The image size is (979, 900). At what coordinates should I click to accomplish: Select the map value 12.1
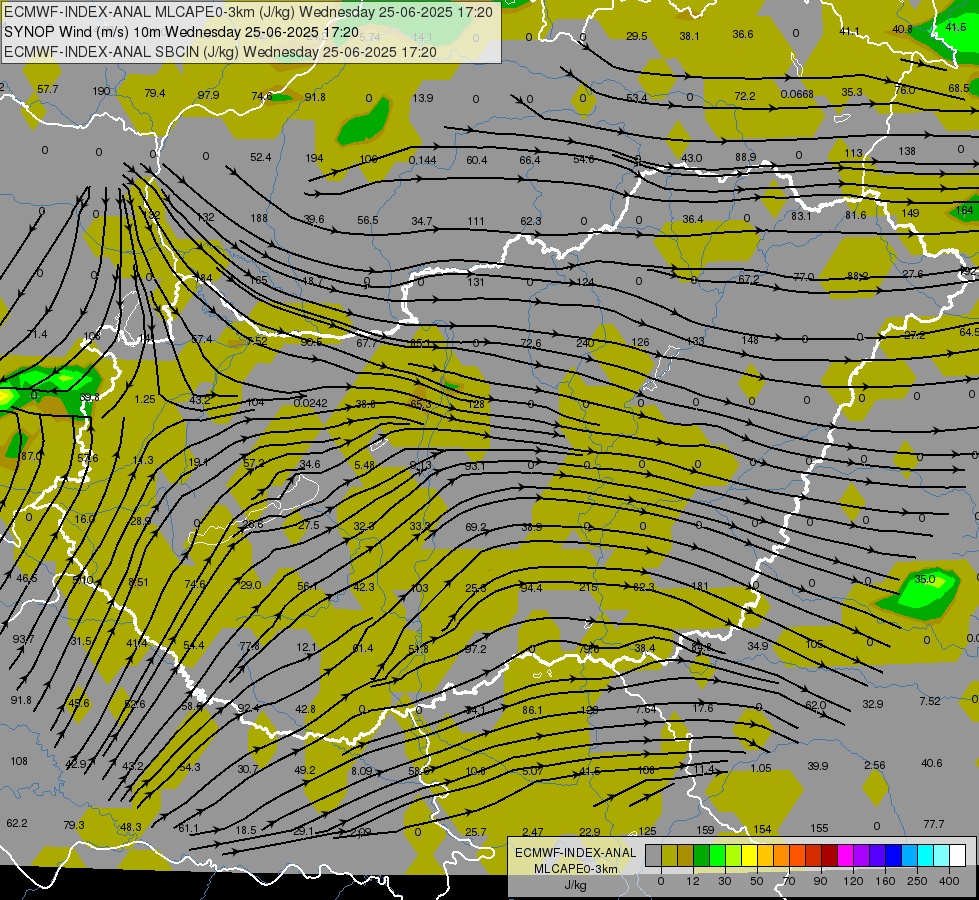tap(306, 647)
